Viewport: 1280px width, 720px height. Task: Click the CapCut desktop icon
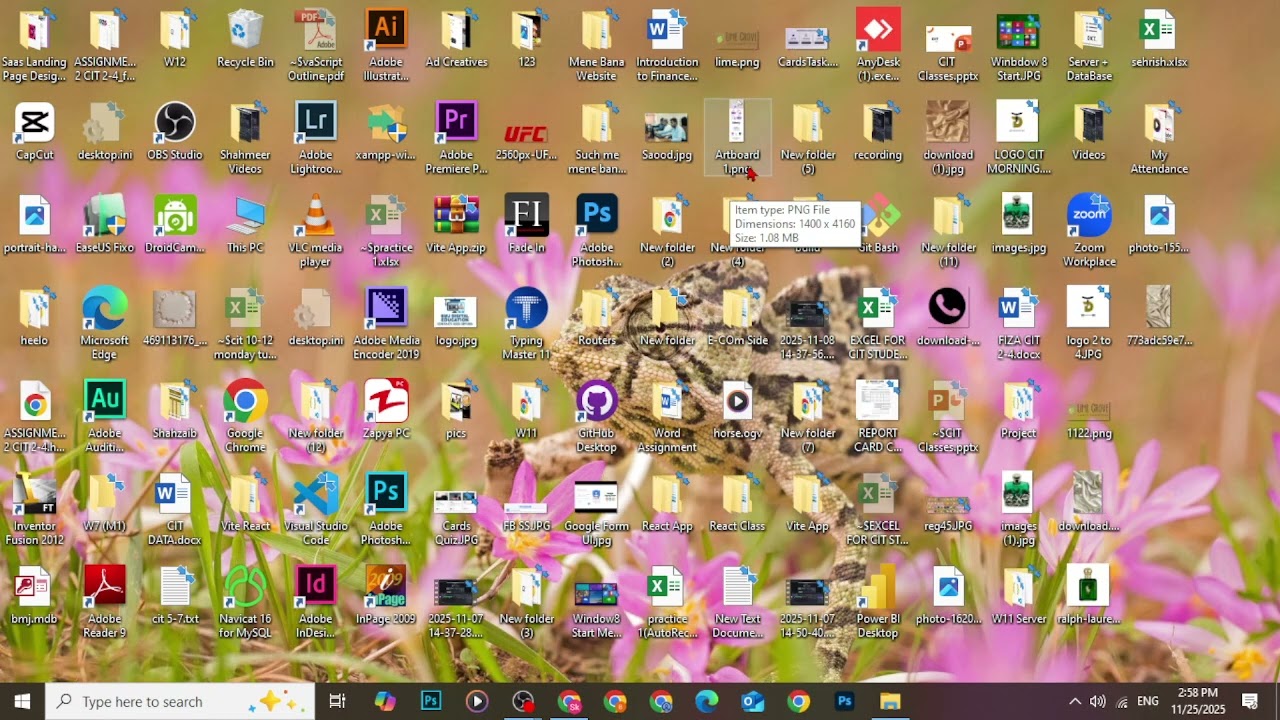[35, 132]
